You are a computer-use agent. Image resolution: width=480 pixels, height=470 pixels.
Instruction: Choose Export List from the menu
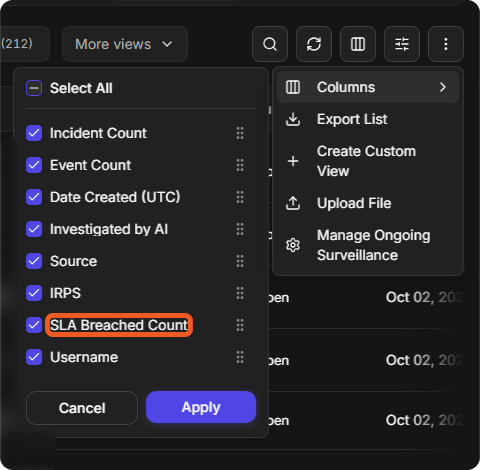click(368, 119)
